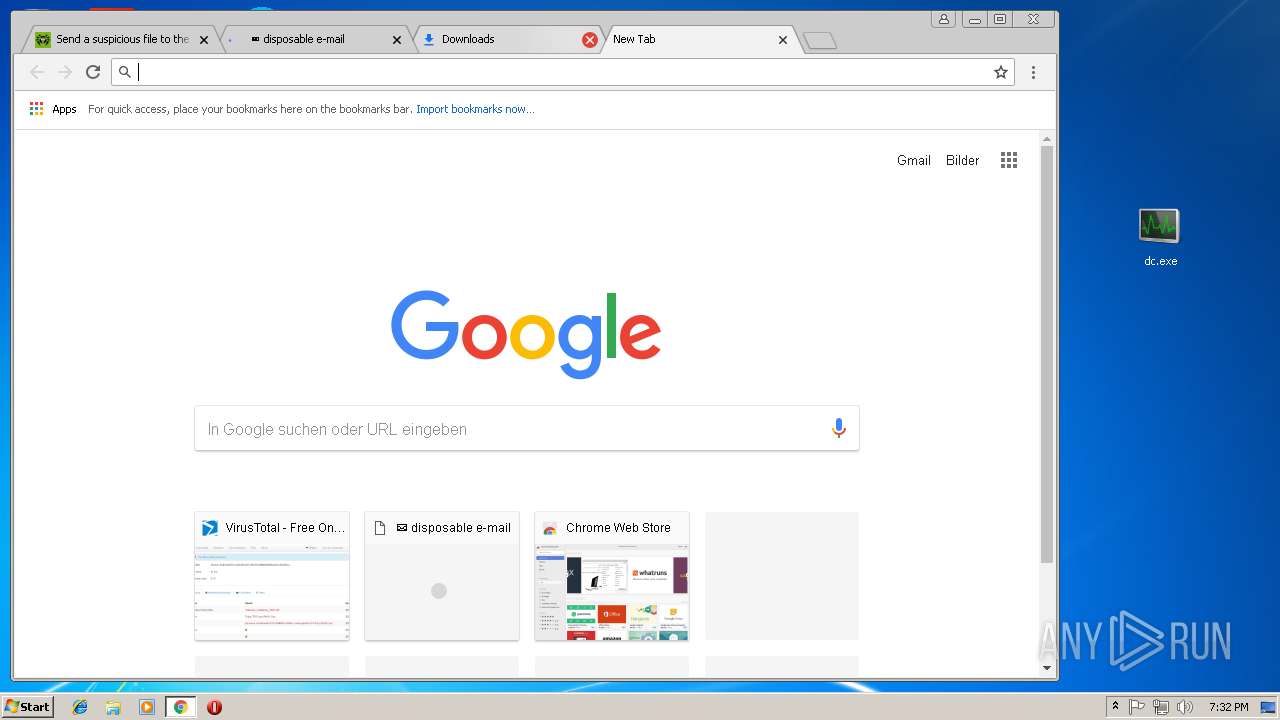This screenshot has width=1280, height=720.
Task: Click the Google logo
Action: [526, 334]
